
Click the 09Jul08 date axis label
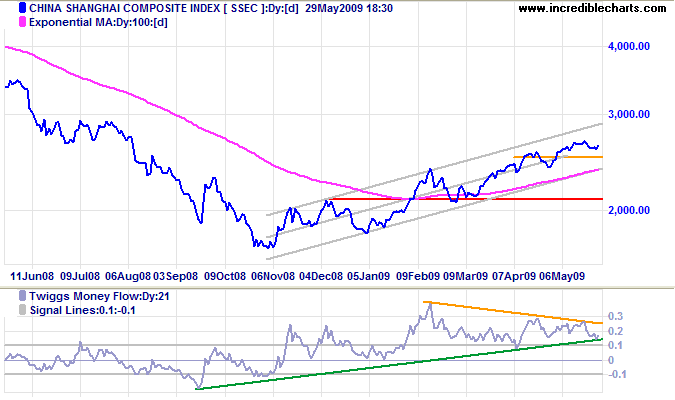click(80, 276)
